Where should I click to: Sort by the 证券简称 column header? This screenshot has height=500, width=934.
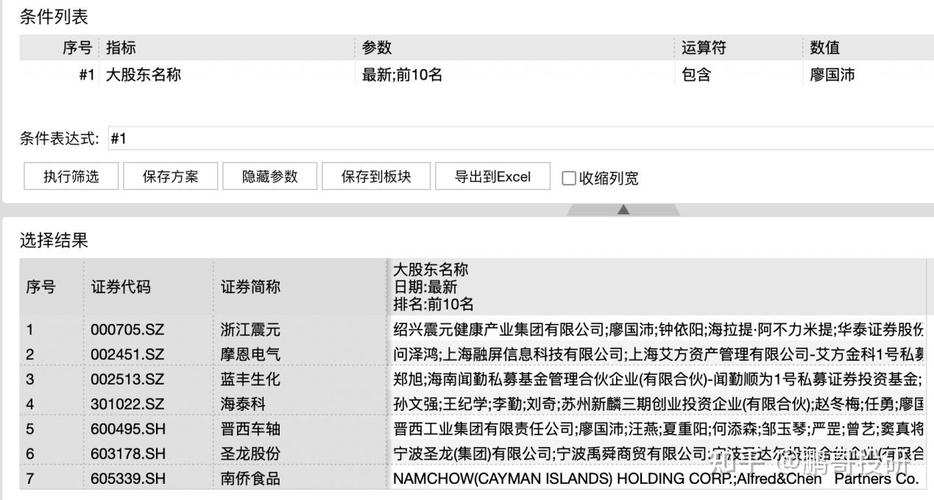click(250, 287)
